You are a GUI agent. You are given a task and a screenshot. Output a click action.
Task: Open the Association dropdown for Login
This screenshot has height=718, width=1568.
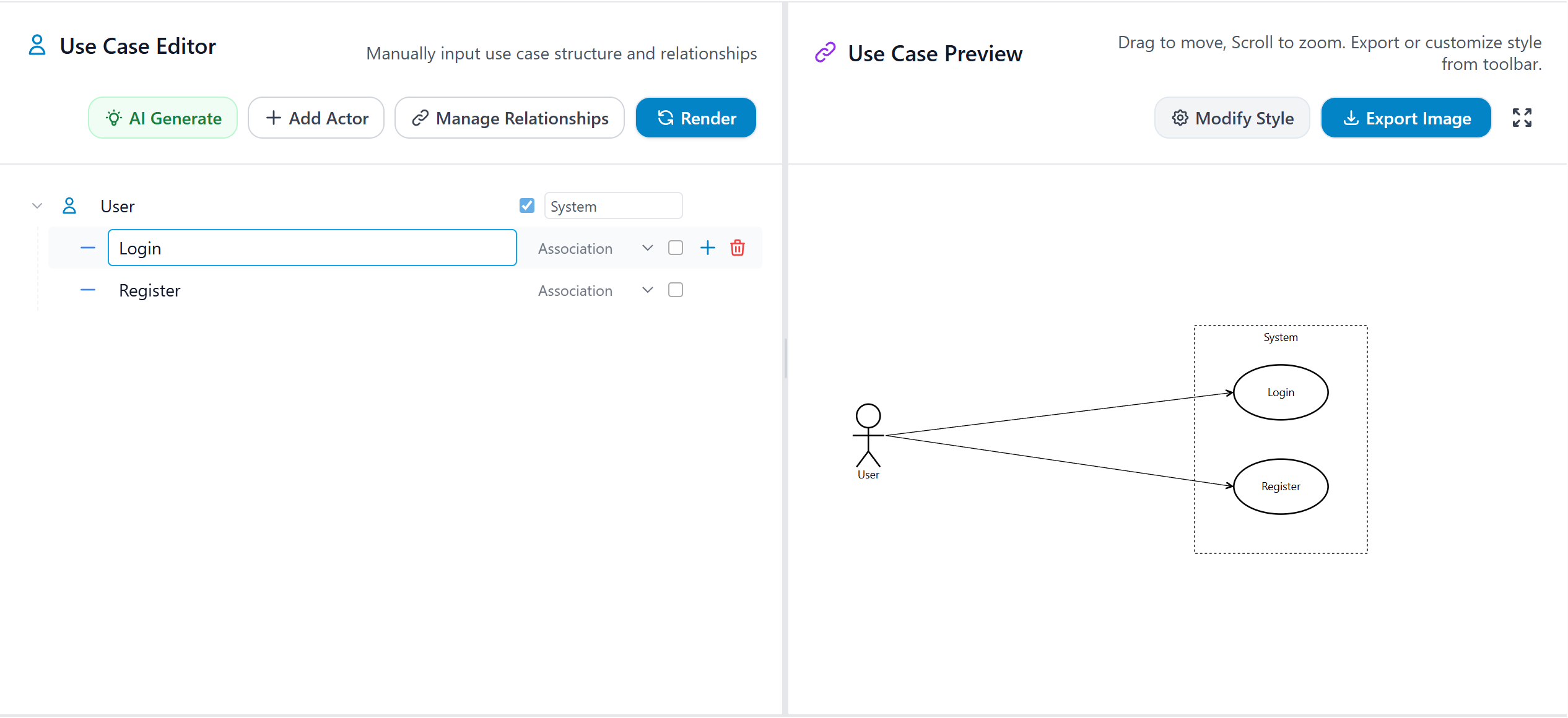647,248
